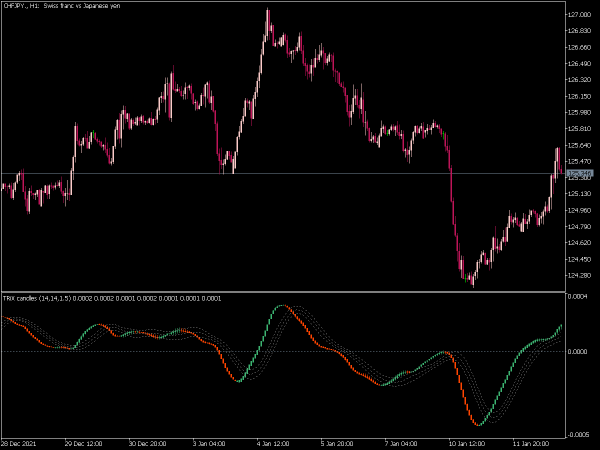Click the '5 Jan 20:00' time axis label
This screenshot has height=450, width=600.
337,444
